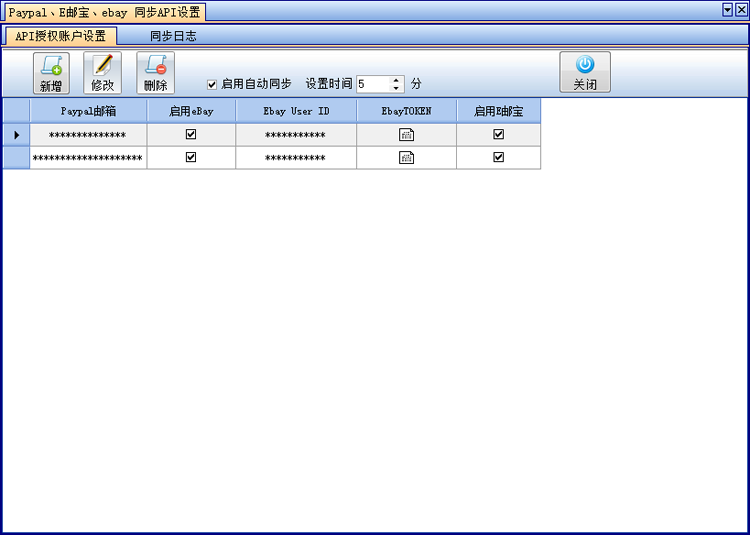
Task: Select the Paypal、E邮宝、ebay 同步API设置 window tab
Action: 105,12
